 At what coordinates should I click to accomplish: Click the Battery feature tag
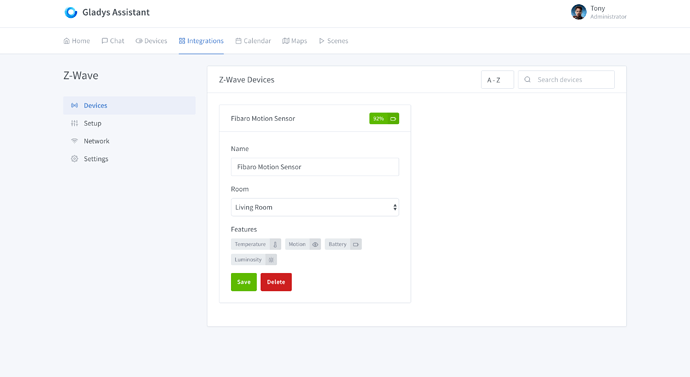(343, 244)
